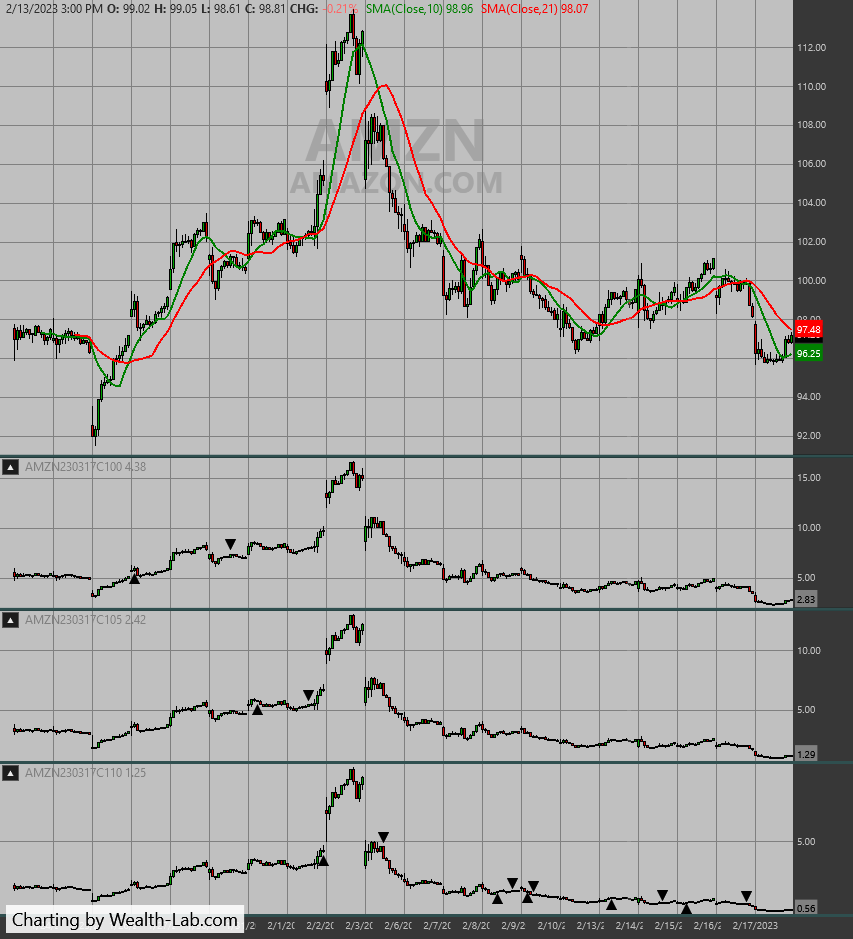The width and height of the screenshot is (853, 939).
Task: Collapse the AMZN230317C100 pane with its arrow icon
Action: [x=10, y=467]
